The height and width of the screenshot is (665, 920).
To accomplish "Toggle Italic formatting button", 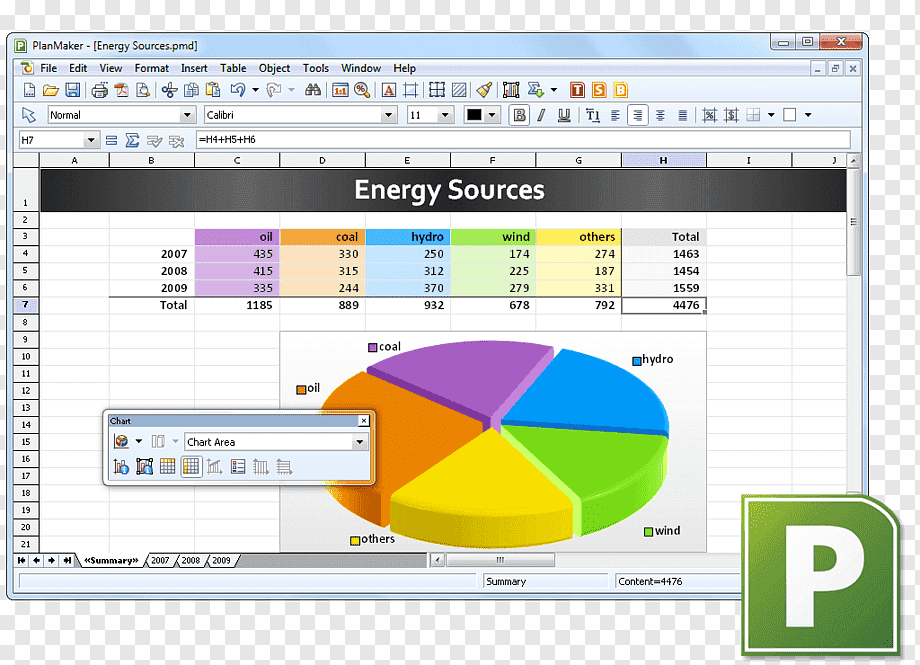I will tap(542, 115).
